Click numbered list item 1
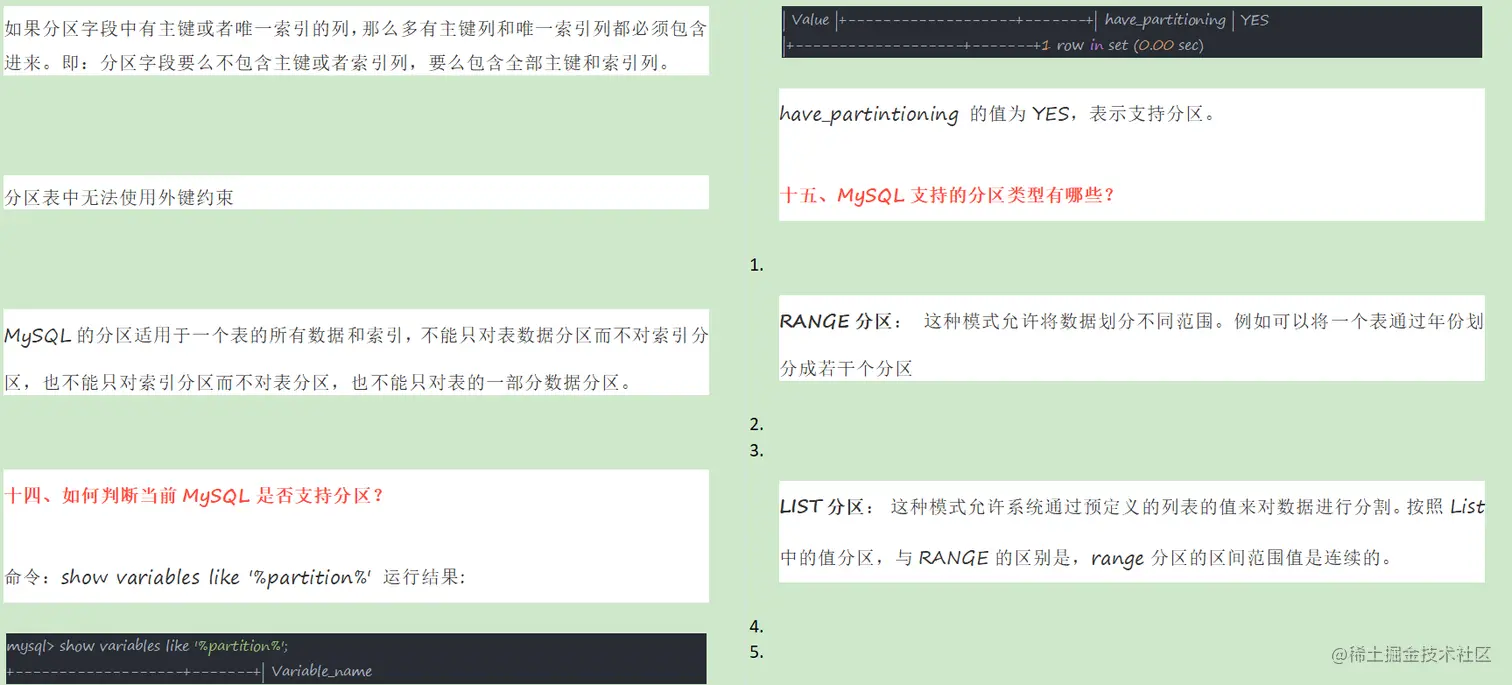Image resolution: width=1512 pixels, height=685 pixels. (757, 265)
